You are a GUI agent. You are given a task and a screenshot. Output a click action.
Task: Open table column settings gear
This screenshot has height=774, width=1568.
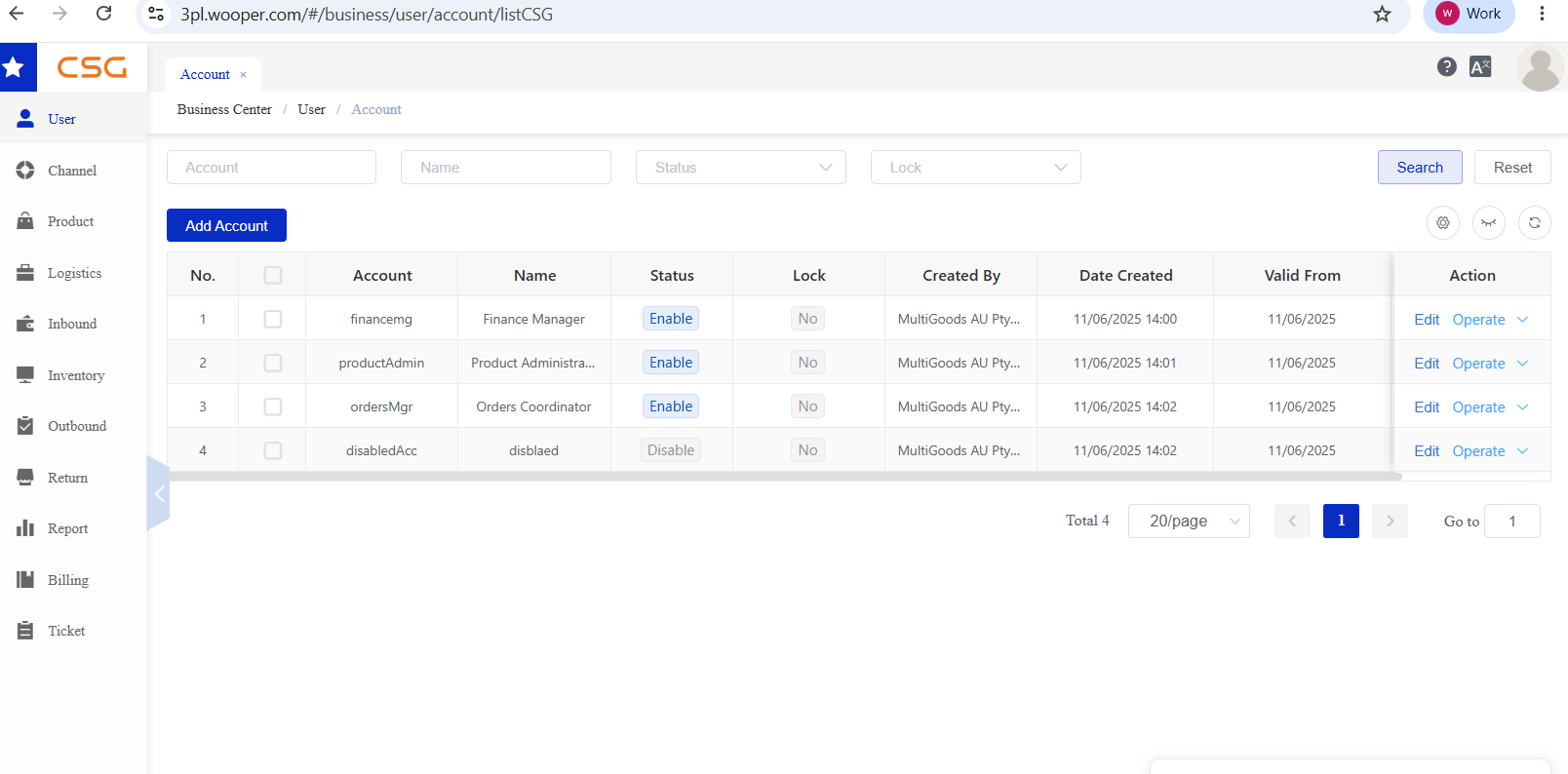point(1443,223)
